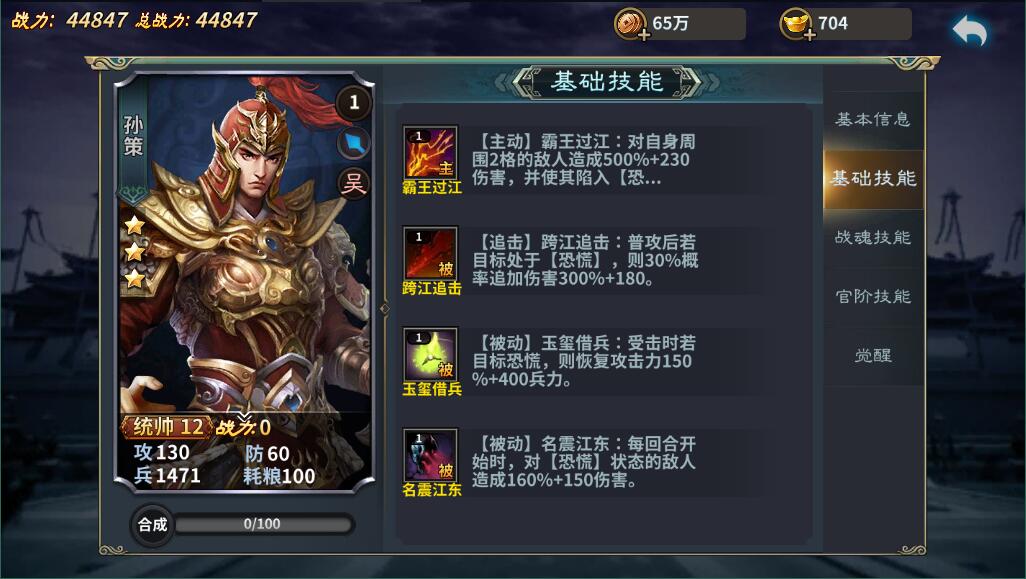Click the 0/100 synthesis progress bar
1026x579 pixels.
click(x=263, y=524)
